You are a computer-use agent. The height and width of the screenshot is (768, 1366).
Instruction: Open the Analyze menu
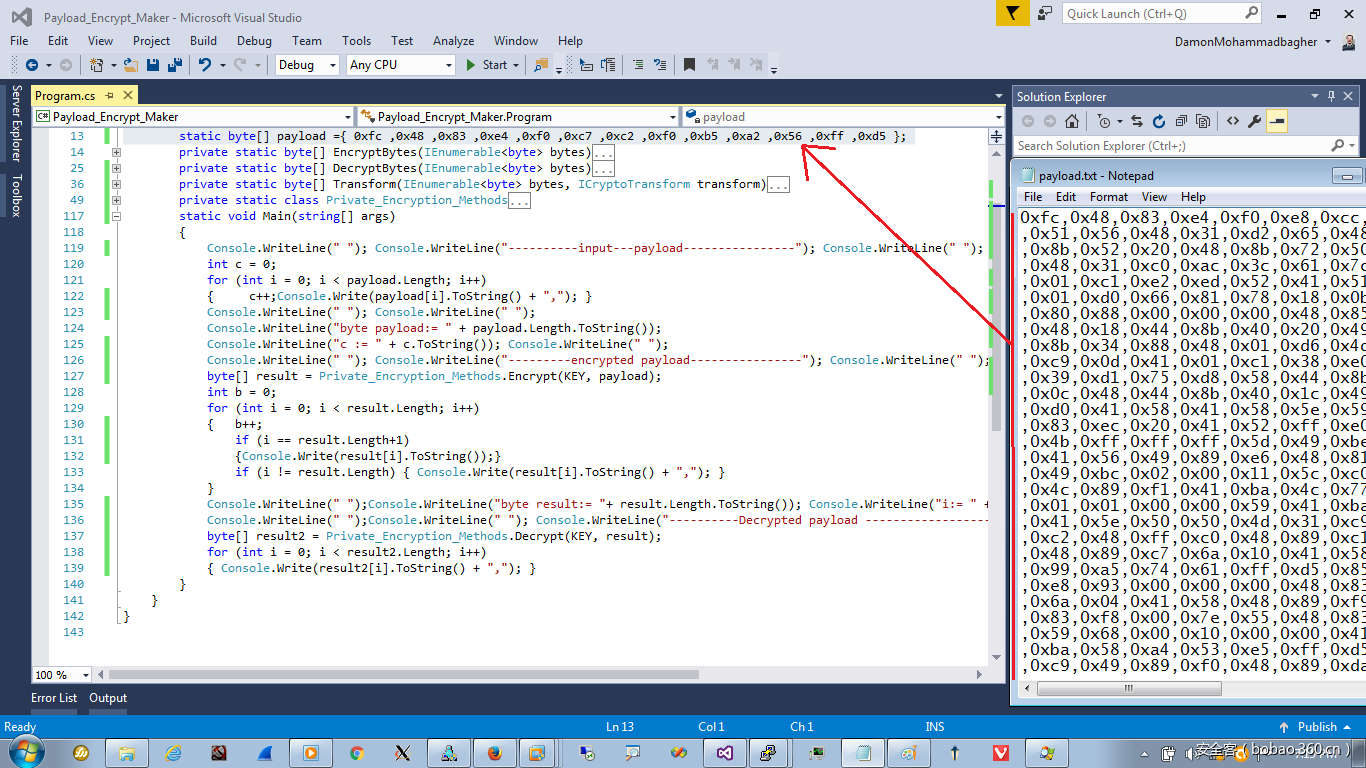coord(453,41)
